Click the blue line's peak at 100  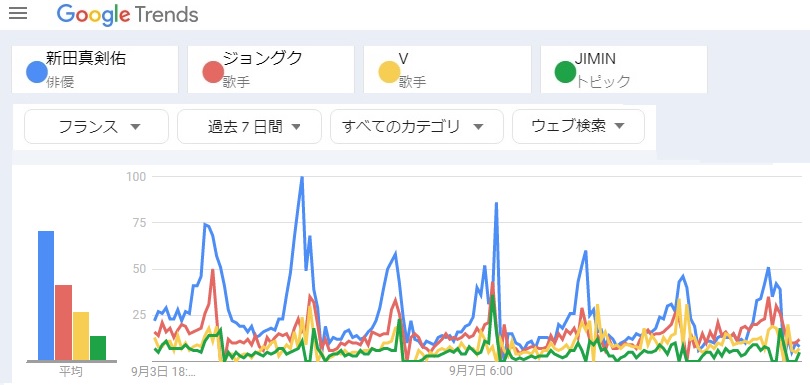pyautogui.click(x=302, y=178)
